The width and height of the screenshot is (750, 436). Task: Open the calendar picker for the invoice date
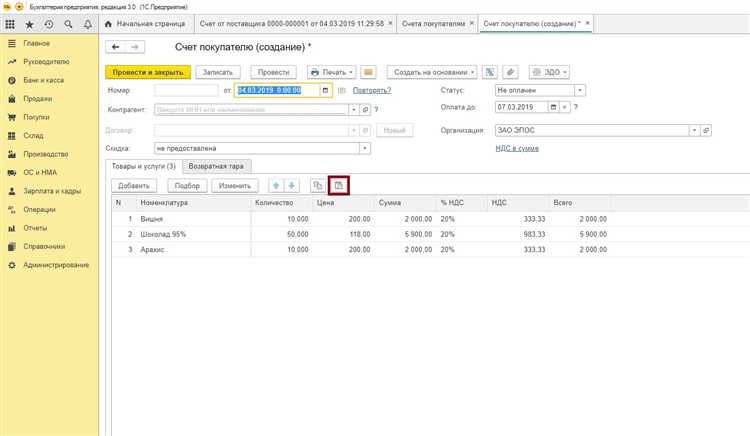325,90
